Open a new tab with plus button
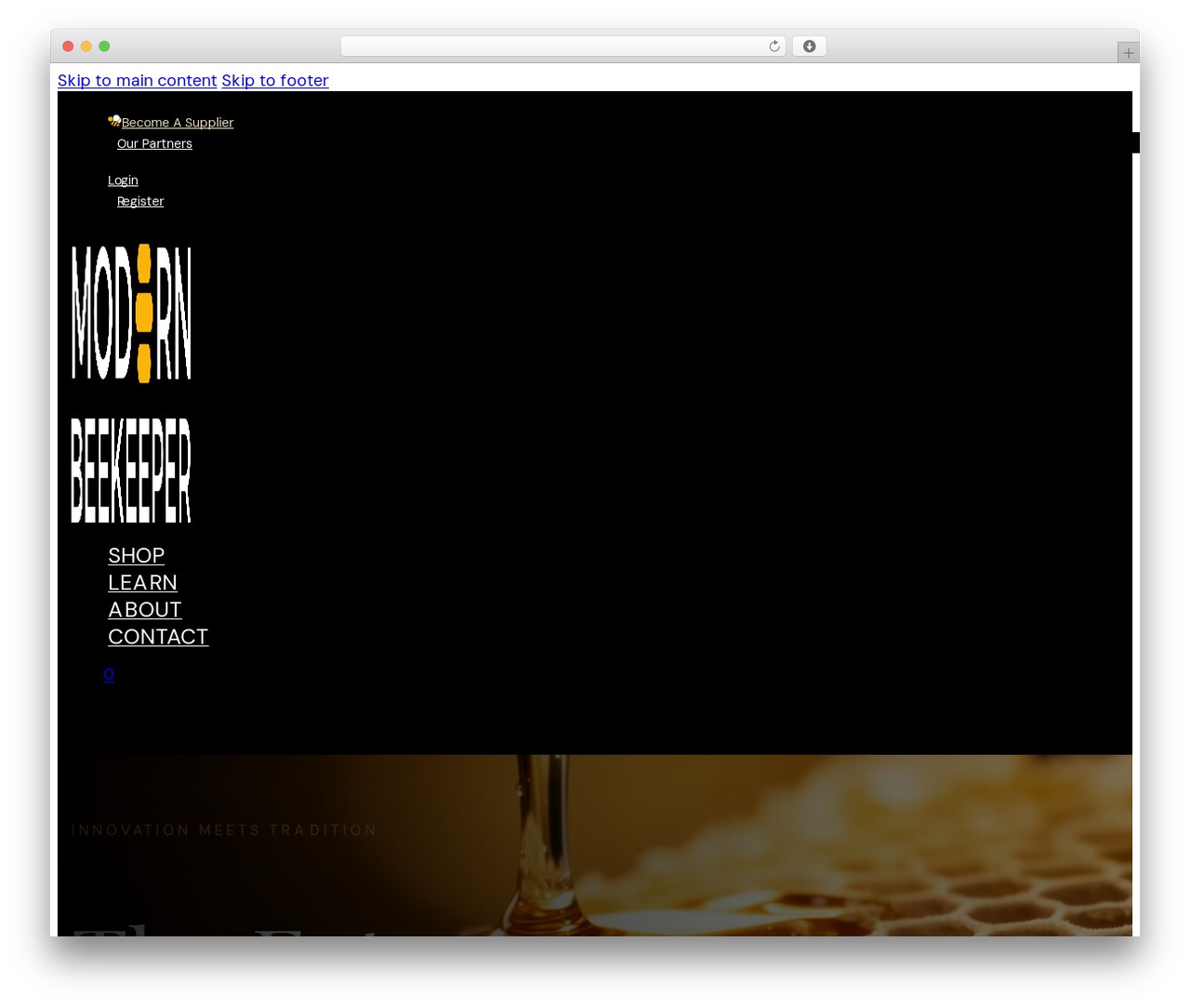 tap(1128, 53)
